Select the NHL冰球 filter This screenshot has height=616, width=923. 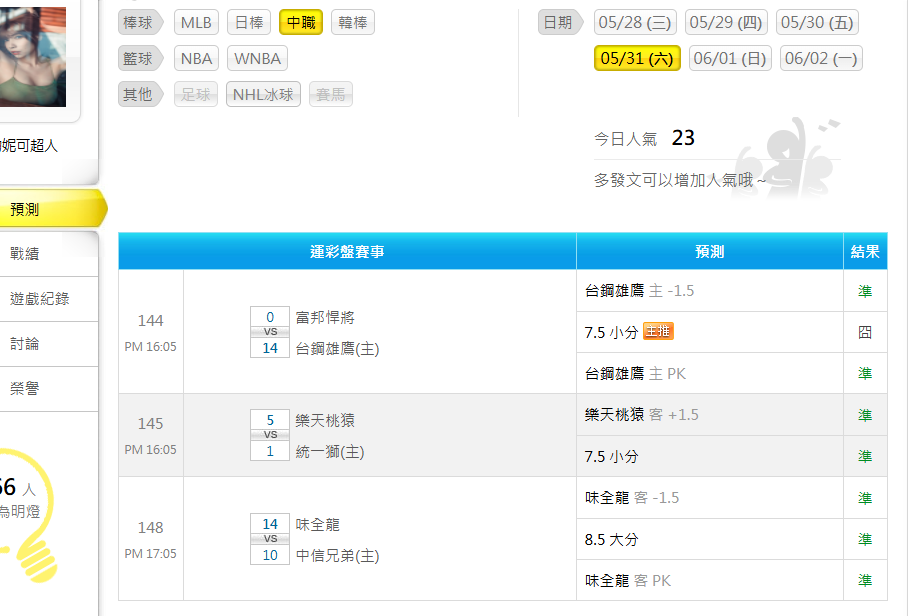point(263,94)
